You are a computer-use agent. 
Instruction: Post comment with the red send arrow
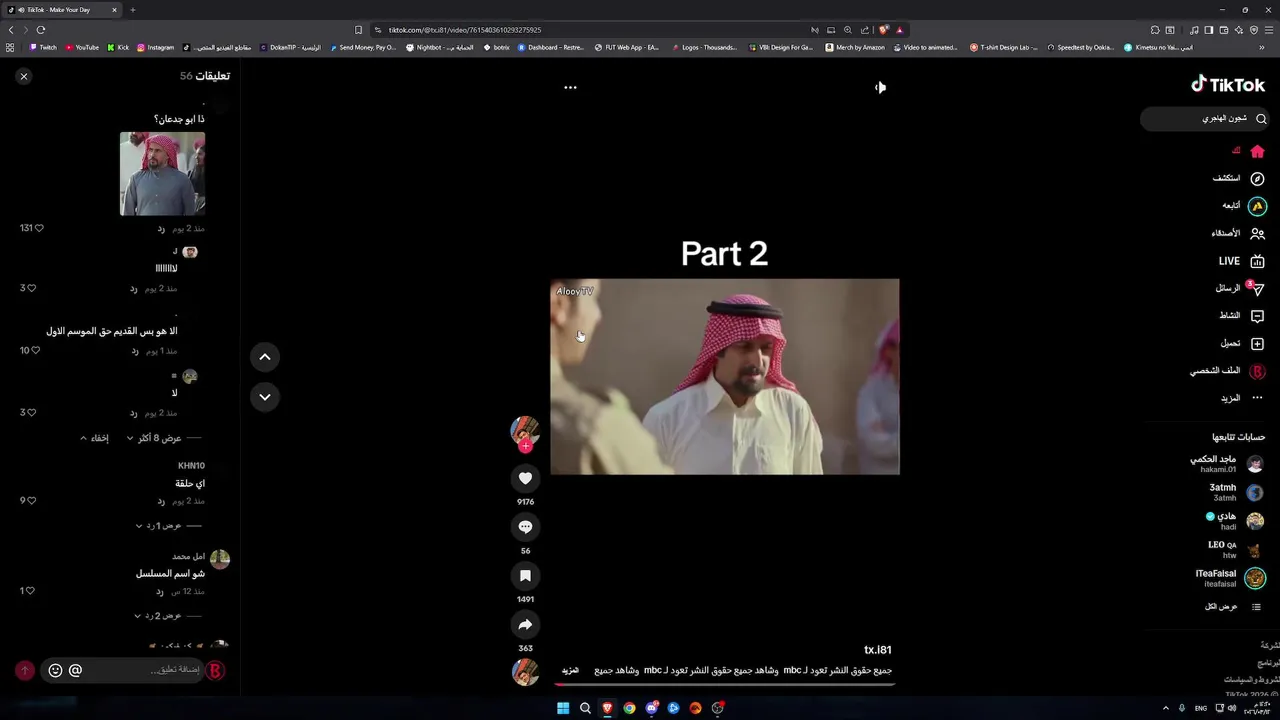point(25,670)
